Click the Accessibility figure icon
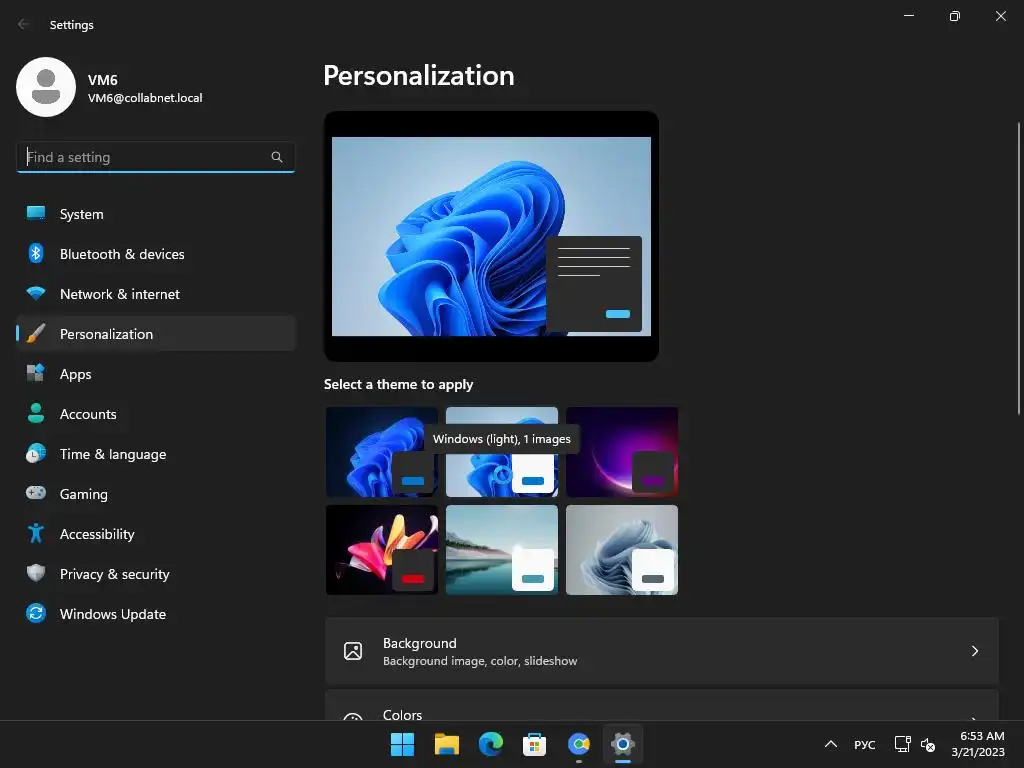This screenshot has height=768, width=1024. (x=36, y=534)
